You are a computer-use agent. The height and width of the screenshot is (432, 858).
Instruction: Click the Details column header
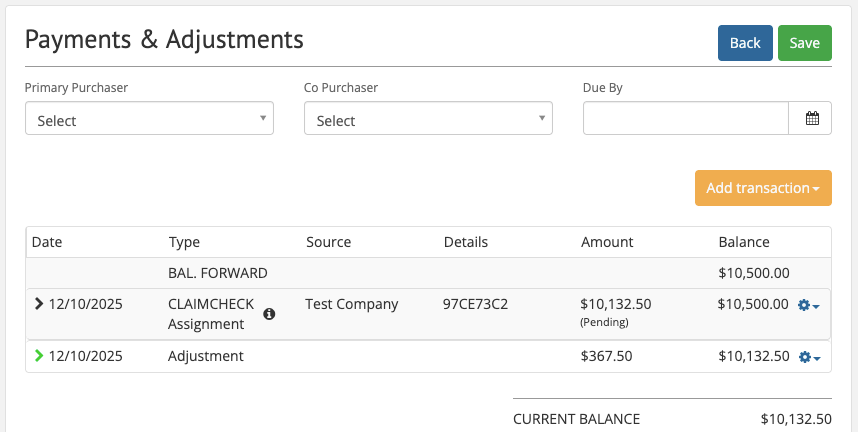tap(466, 242)
